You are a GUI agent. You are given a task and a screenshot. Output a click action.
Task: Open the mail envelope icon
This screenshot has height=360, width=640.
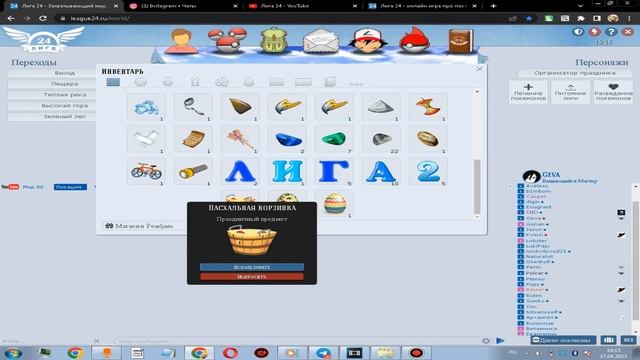pos(321,41)
